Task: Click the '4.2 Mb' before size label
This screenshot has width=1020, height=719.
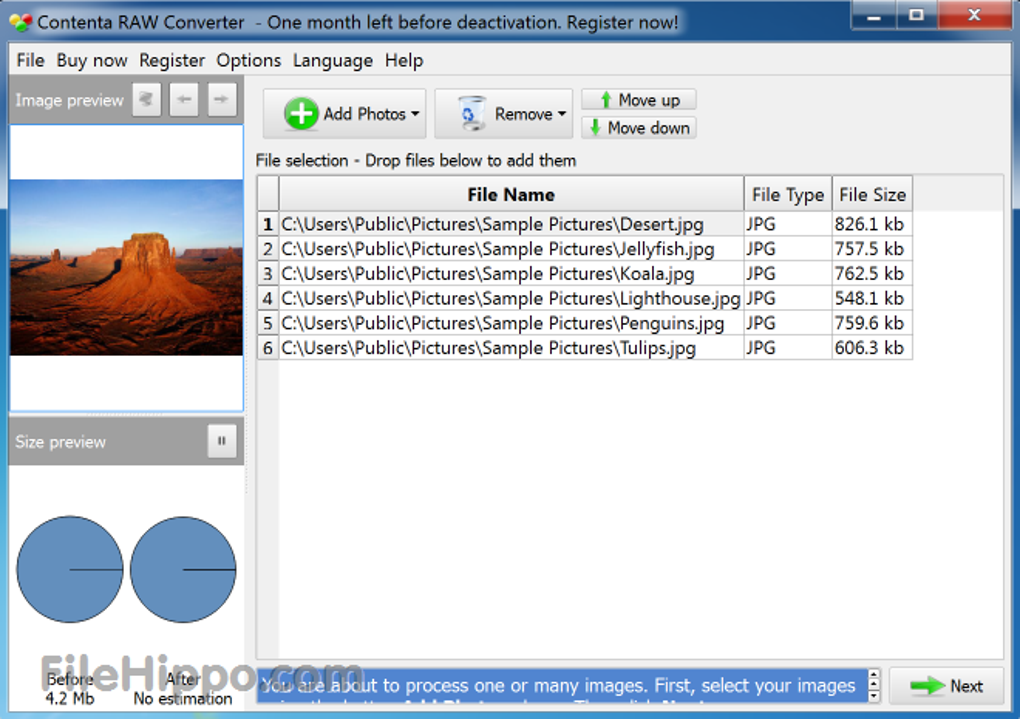Action: (x=70, y=699)
